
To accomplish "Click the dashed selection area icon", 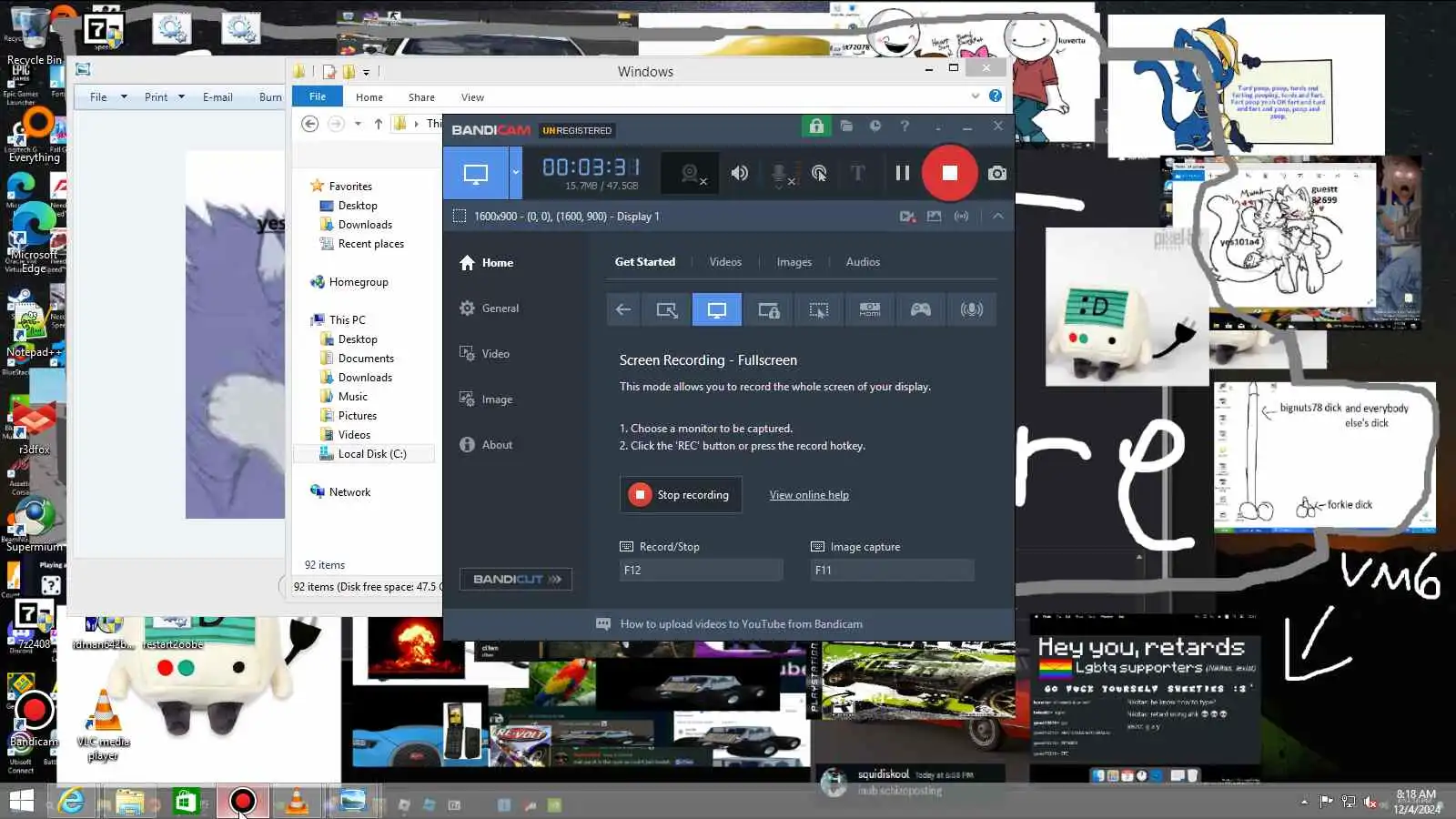I will coord(460,217).
